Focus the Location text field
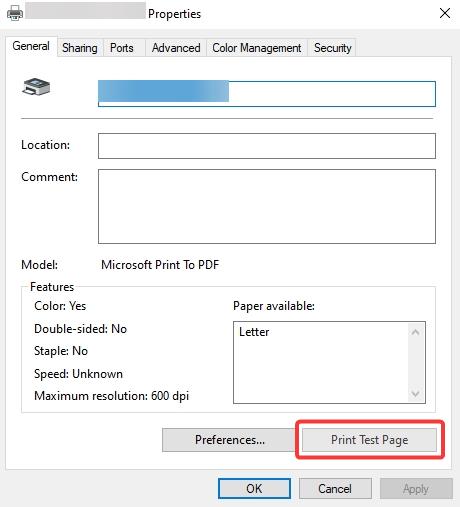 click(x=267, y=146)
